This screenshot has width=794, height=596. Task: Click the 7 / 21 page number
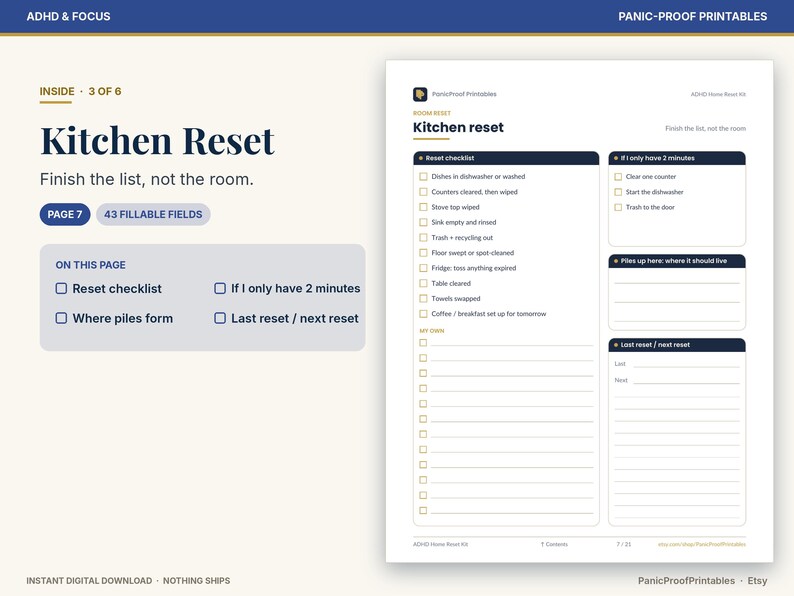pyautogui.click(x=624, y=544)
